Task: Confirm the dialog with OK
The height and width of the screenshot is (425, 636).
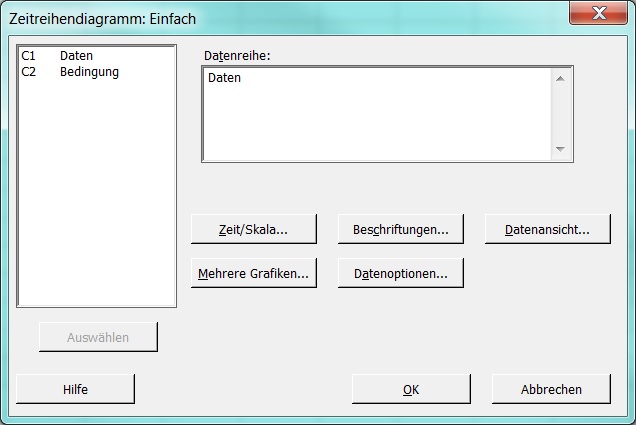Action: coord(411,389)
